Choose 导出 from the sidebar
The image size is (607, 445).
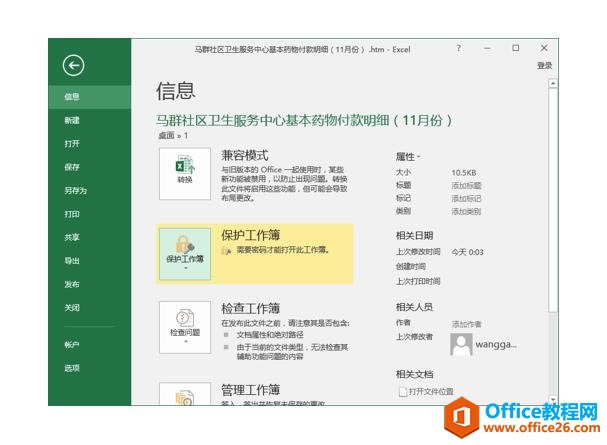pos(72,261)
